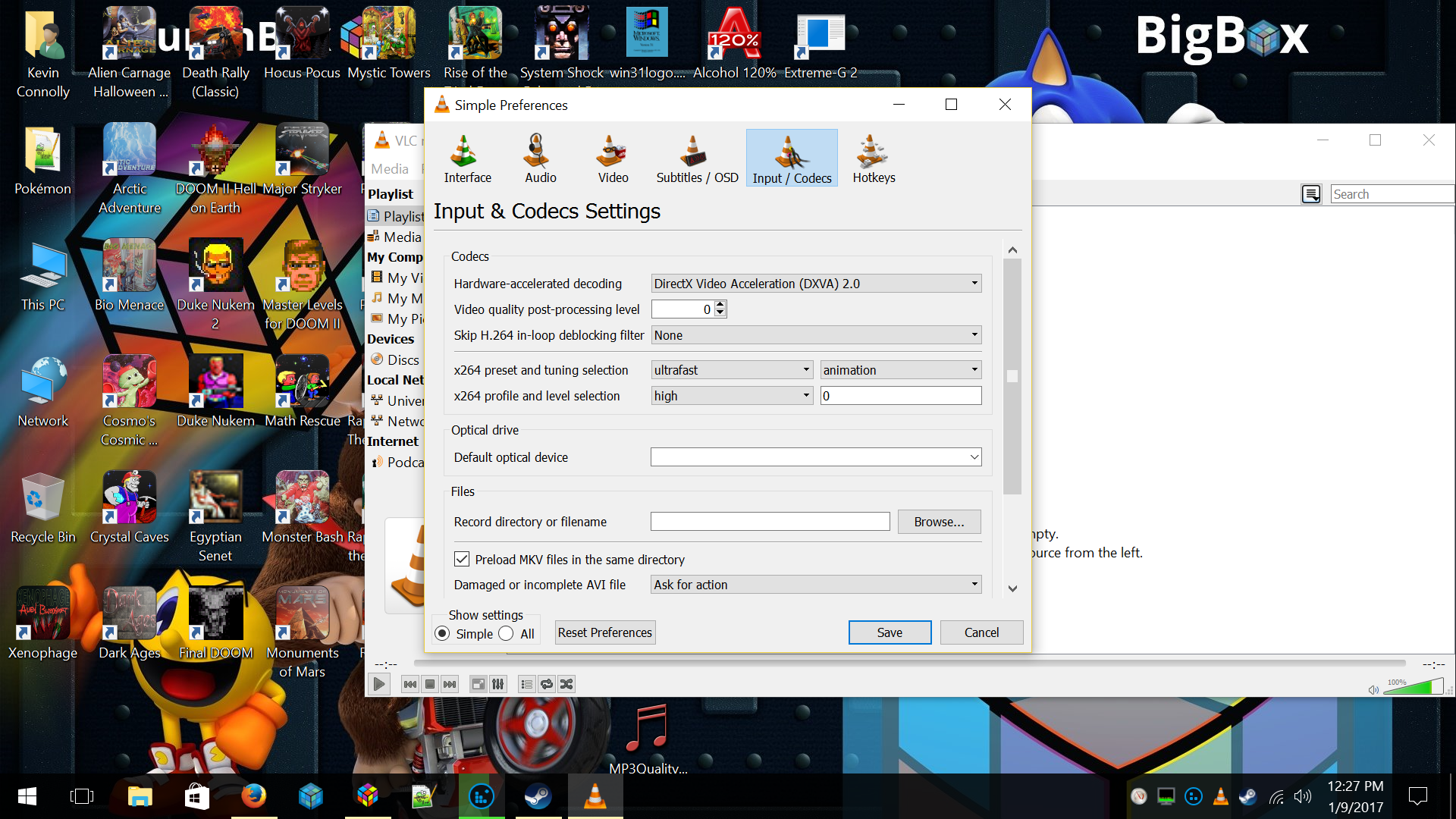Image resolution: width=1456 pixels, height=819 pixels.
Task: Select My Music in VLC sidebar
Action: click(396, 298)
